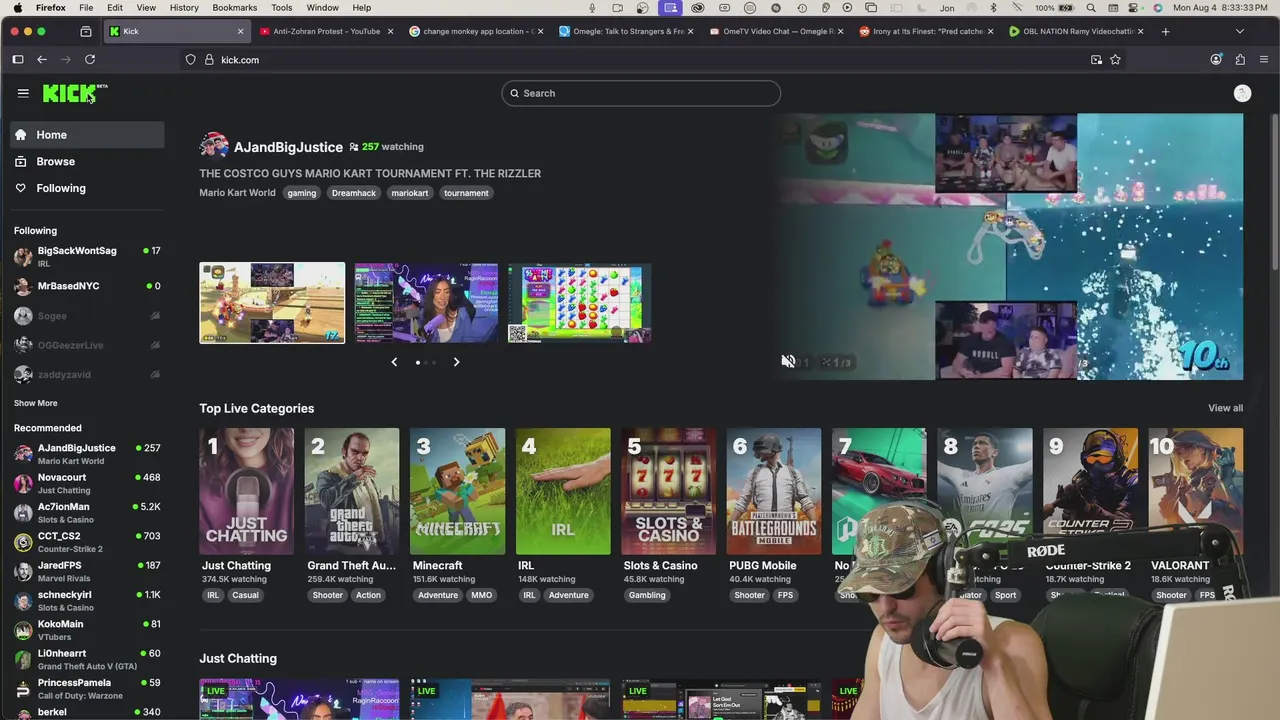Click the kick.com address bar
This screenshot has height=720, width=1280.
click(640, 59)
